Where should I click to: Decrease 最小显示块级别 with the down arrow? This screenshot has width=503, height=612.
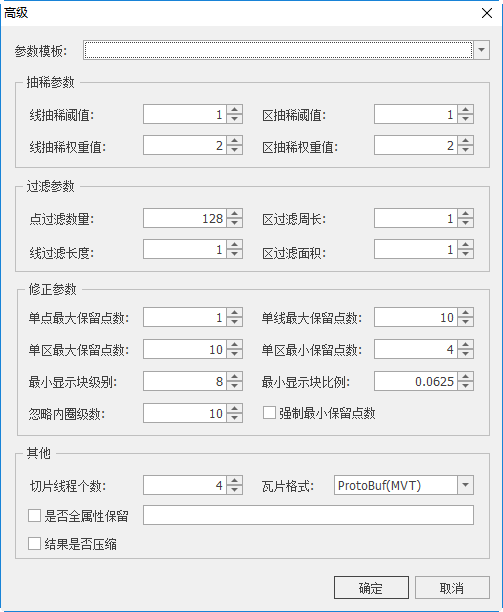(235, 386)
